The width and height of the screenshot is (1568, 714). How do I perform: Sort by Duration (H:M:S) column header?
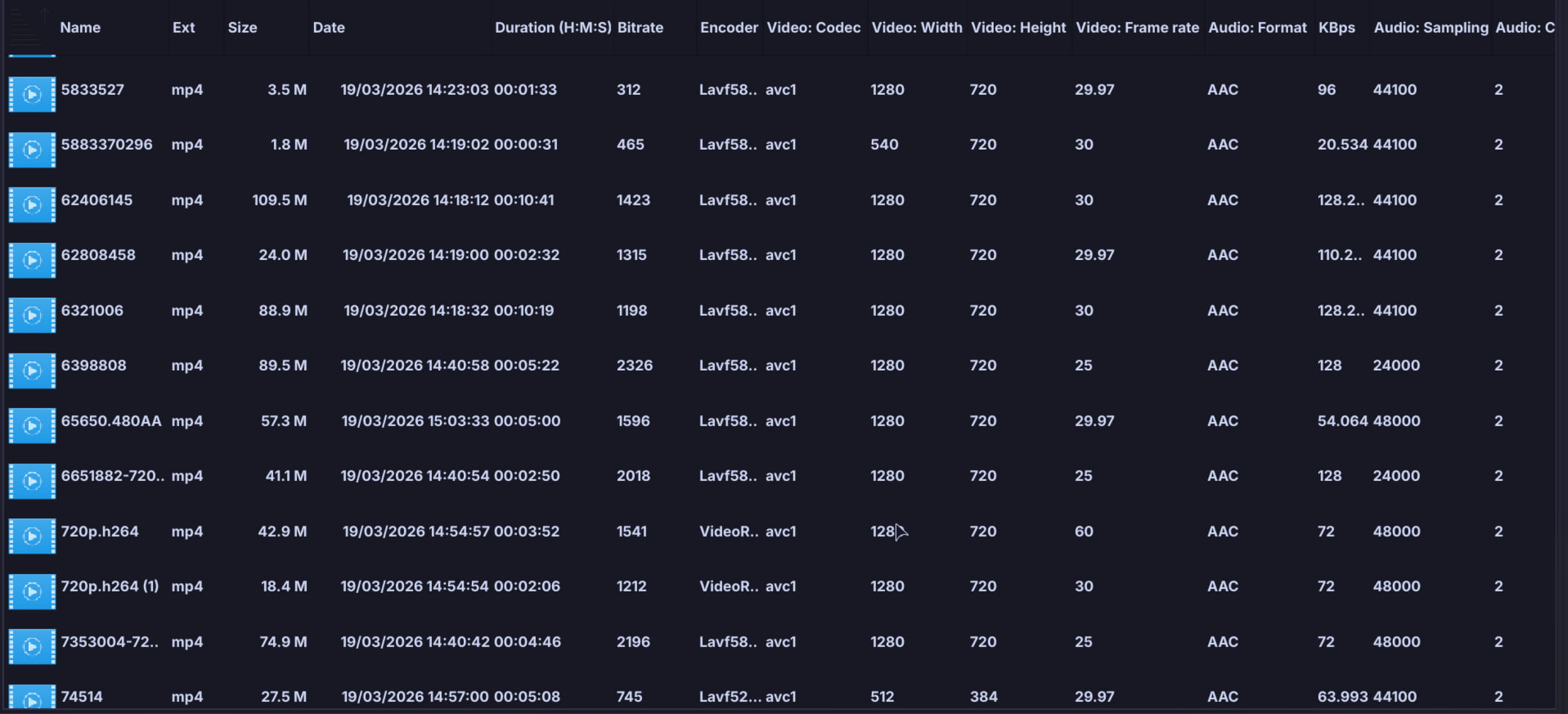[x=553, y=27]
